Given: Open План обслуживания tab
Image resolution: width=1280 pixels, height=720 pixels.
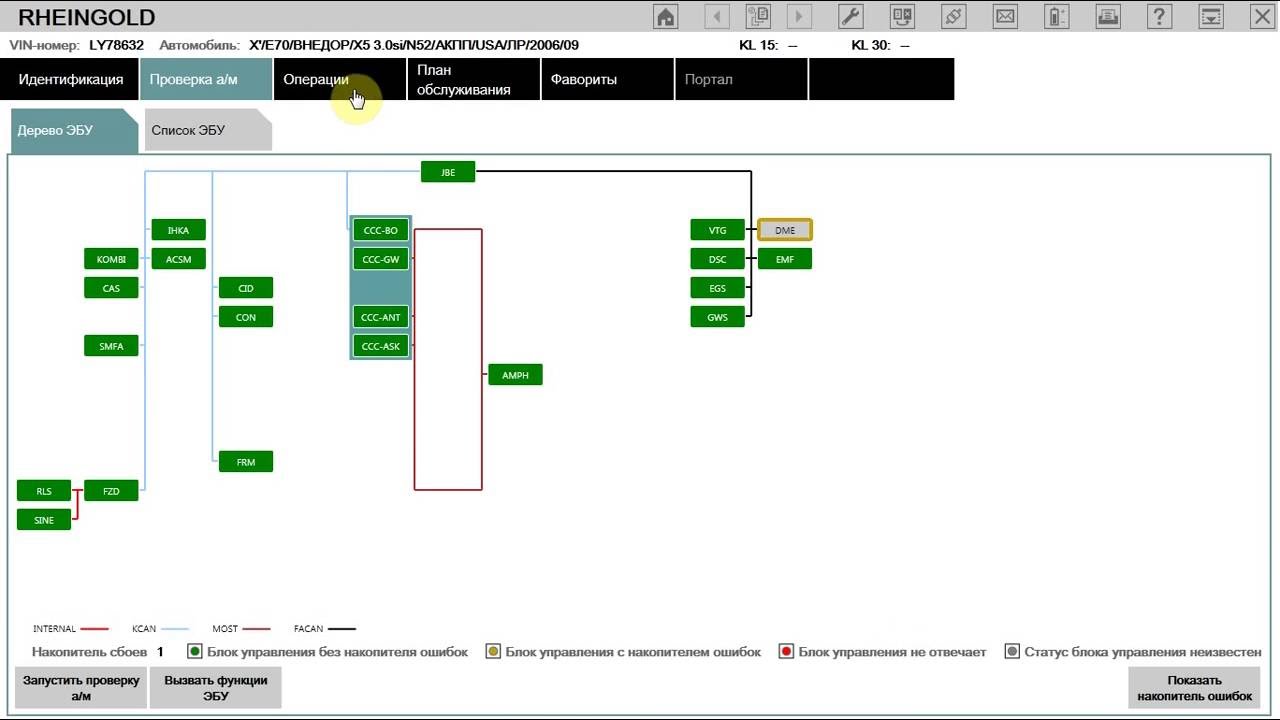Looking at the screenshot, I should [474, 79].
